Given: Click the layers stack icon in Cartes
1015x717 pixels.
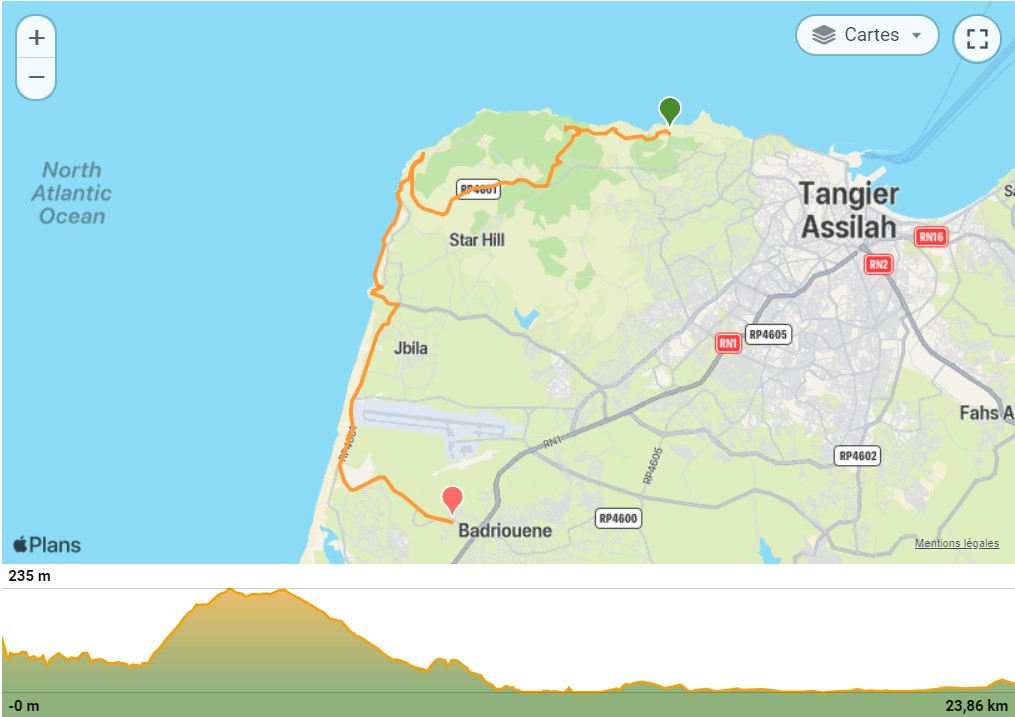Looking at the screenshot, I should click(x=823, y=35).
